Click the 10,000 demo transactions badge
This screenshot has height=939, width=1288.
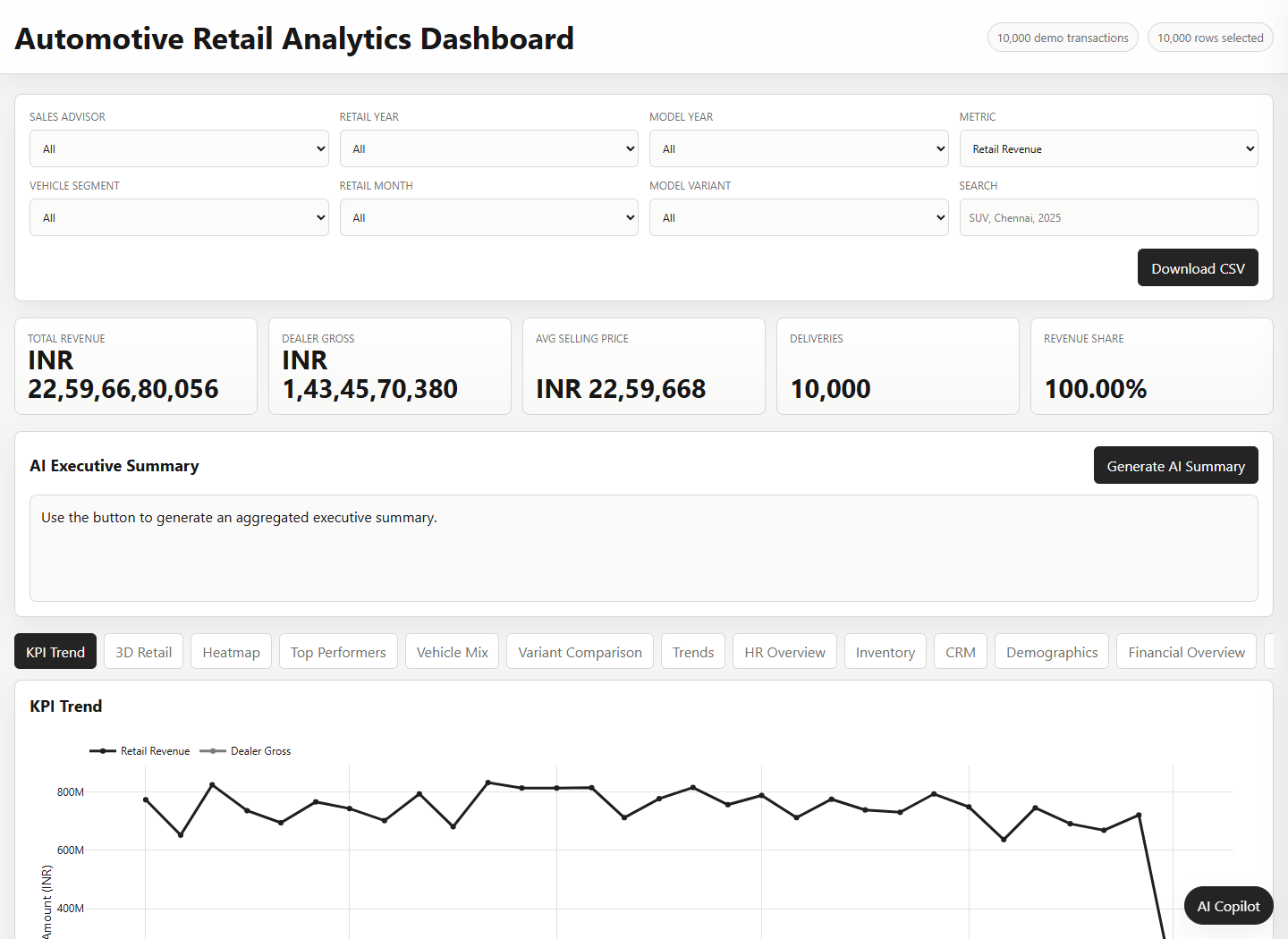tap(1063, 38)
